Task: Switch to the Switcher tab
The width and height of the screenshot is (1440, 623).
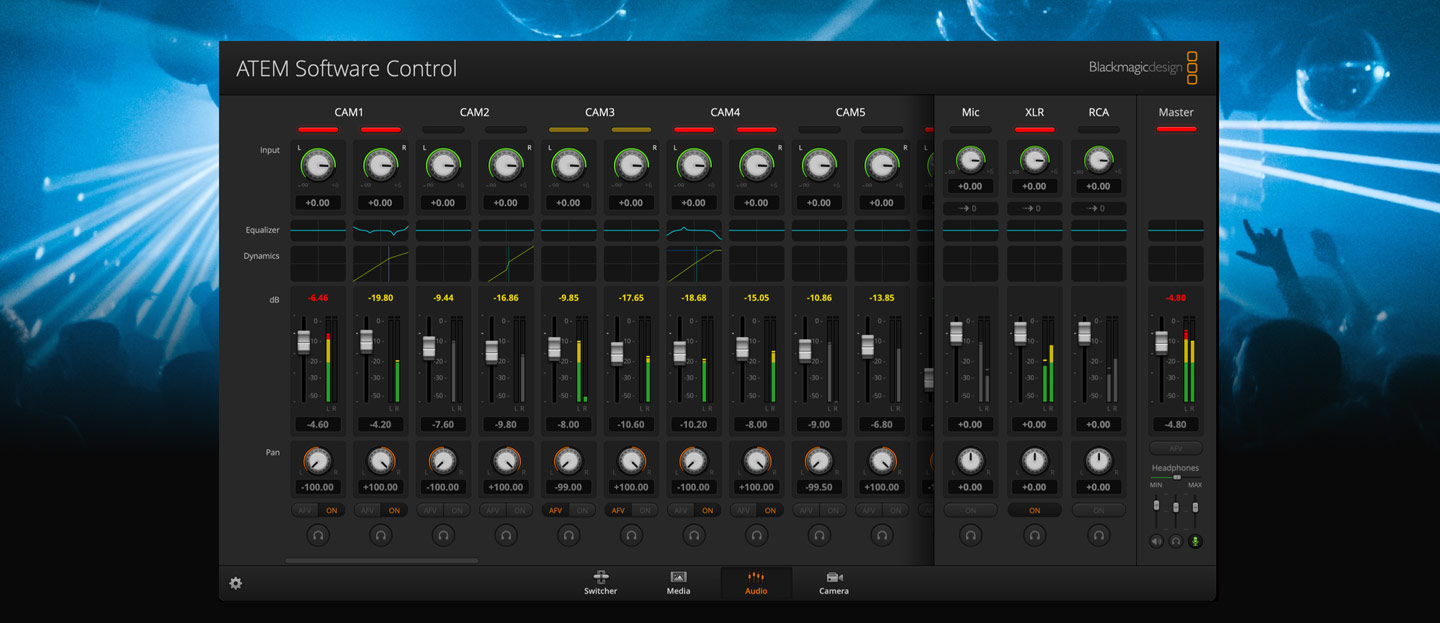Action: tap(601, 583)
